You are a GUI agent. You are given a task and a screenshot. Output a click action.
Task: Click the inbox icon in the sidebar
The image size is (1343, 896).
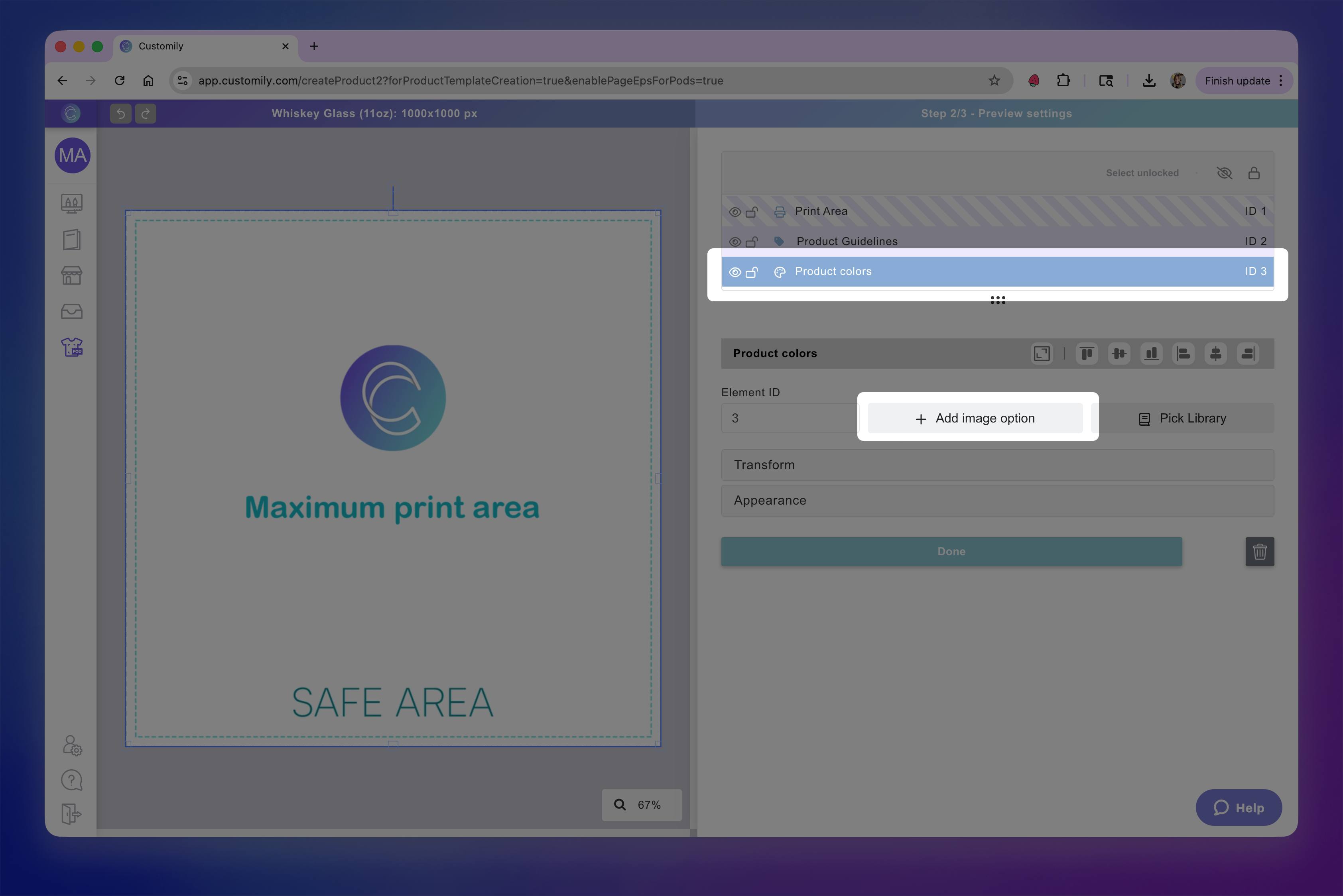71,311
